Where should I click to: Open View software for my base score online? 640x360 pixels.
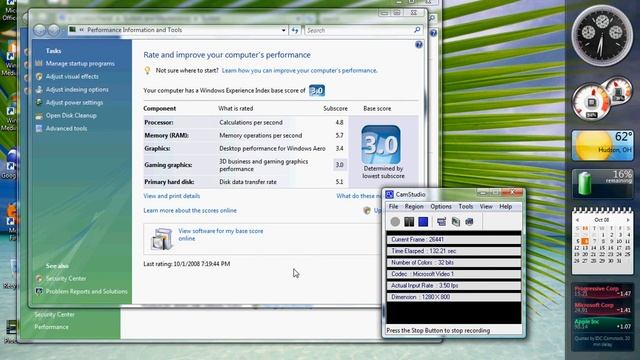coord(220,235)
